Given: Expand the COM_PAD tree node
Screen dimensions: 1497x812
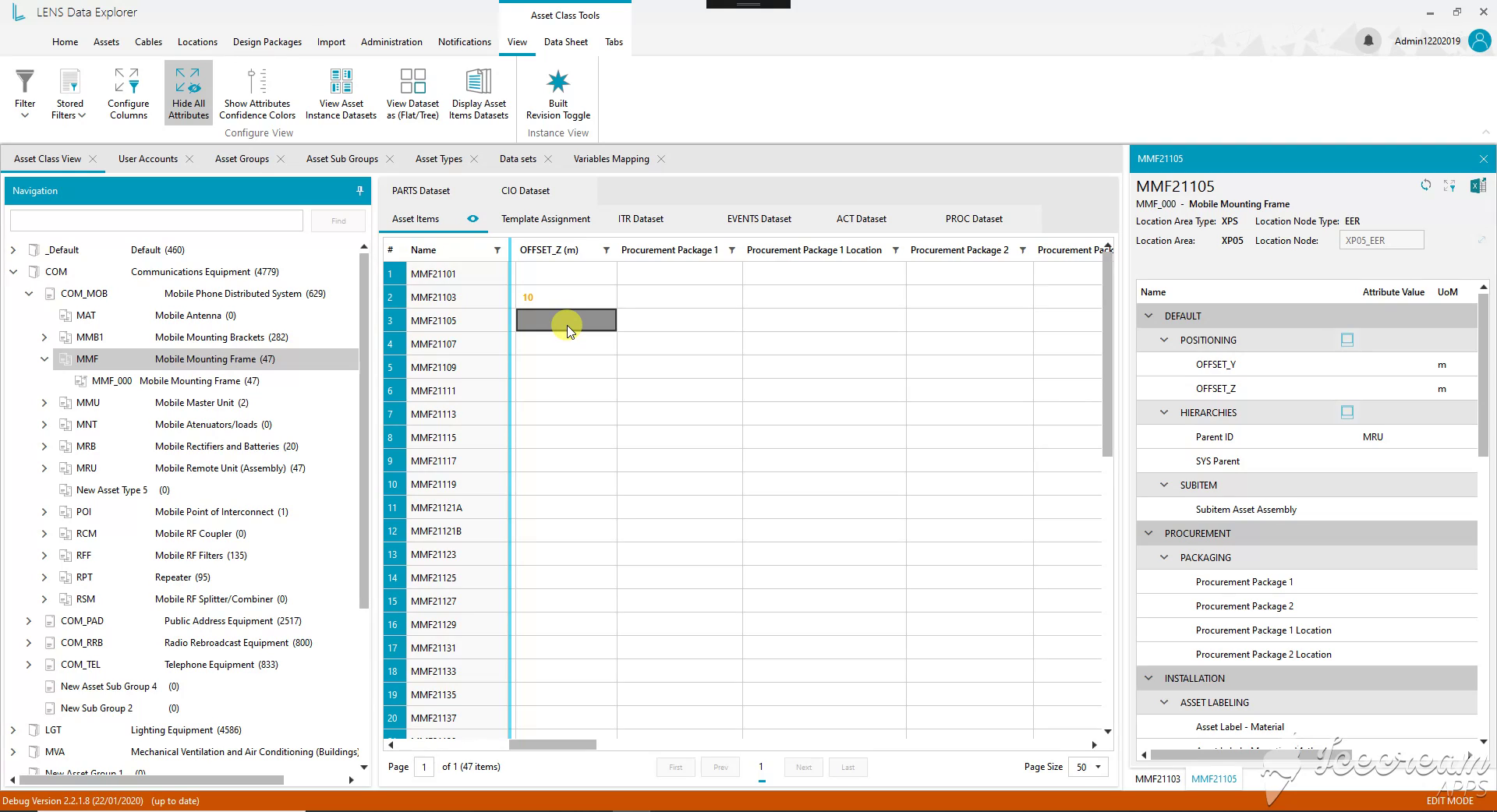Looking at the screenshot, I should (29, 621).
